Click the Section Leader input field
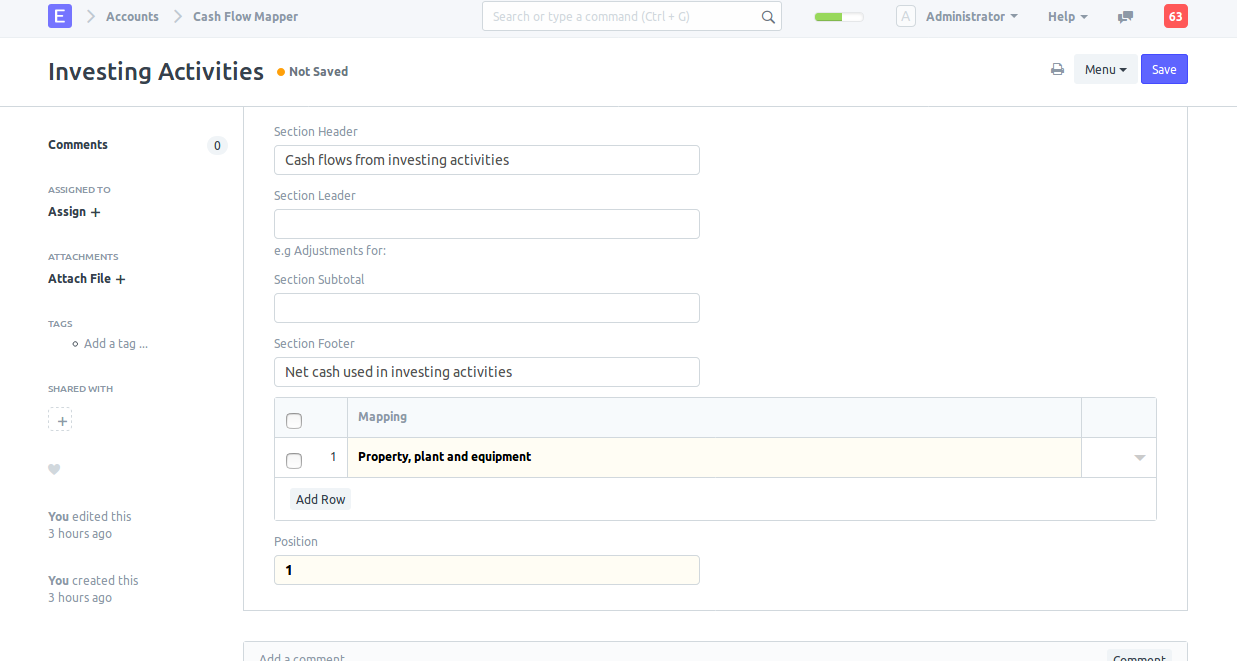 click(486, 224)
